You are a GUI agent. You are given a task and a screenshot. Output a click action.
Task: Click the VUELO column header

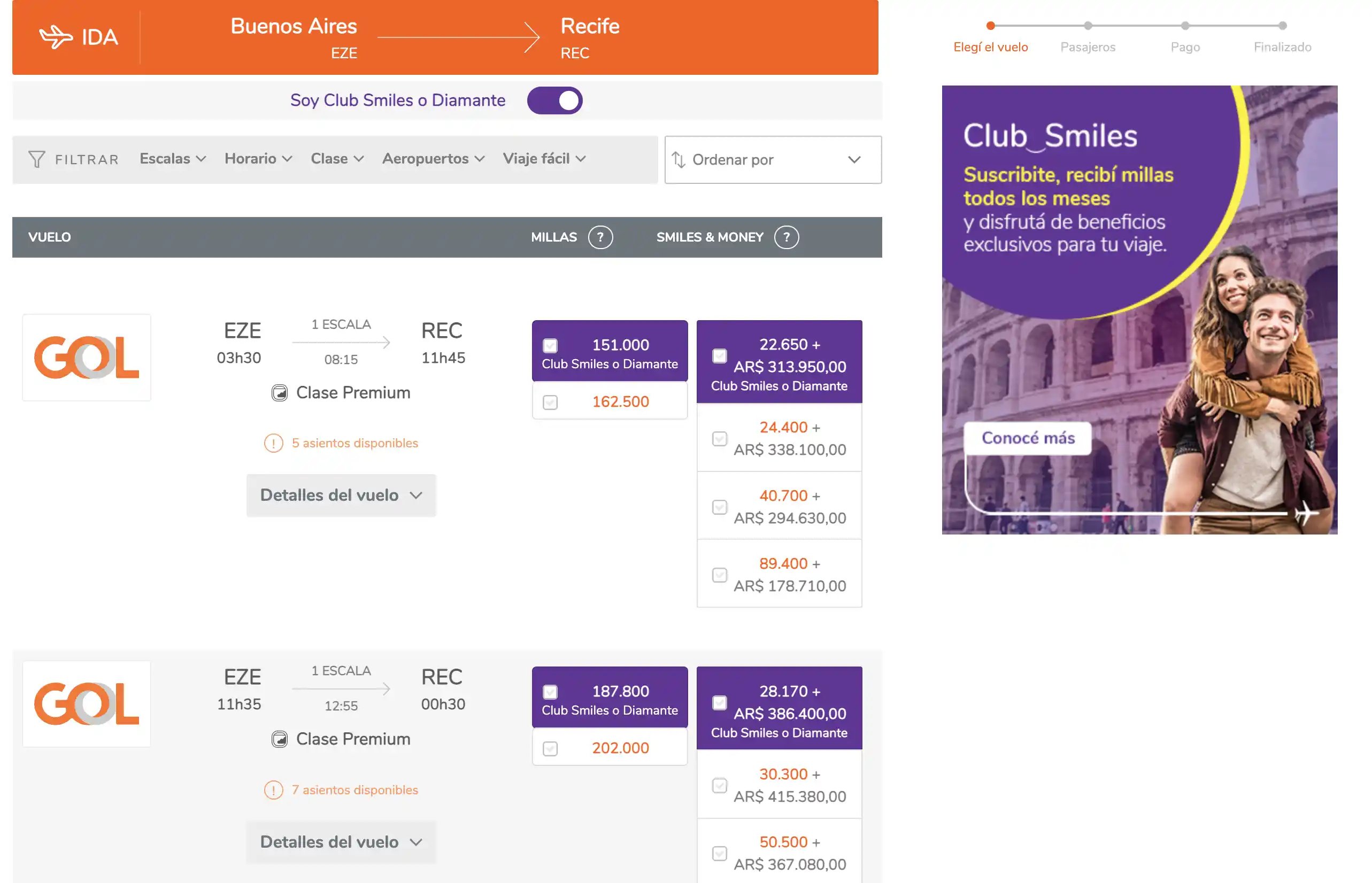tap(49, 237)
